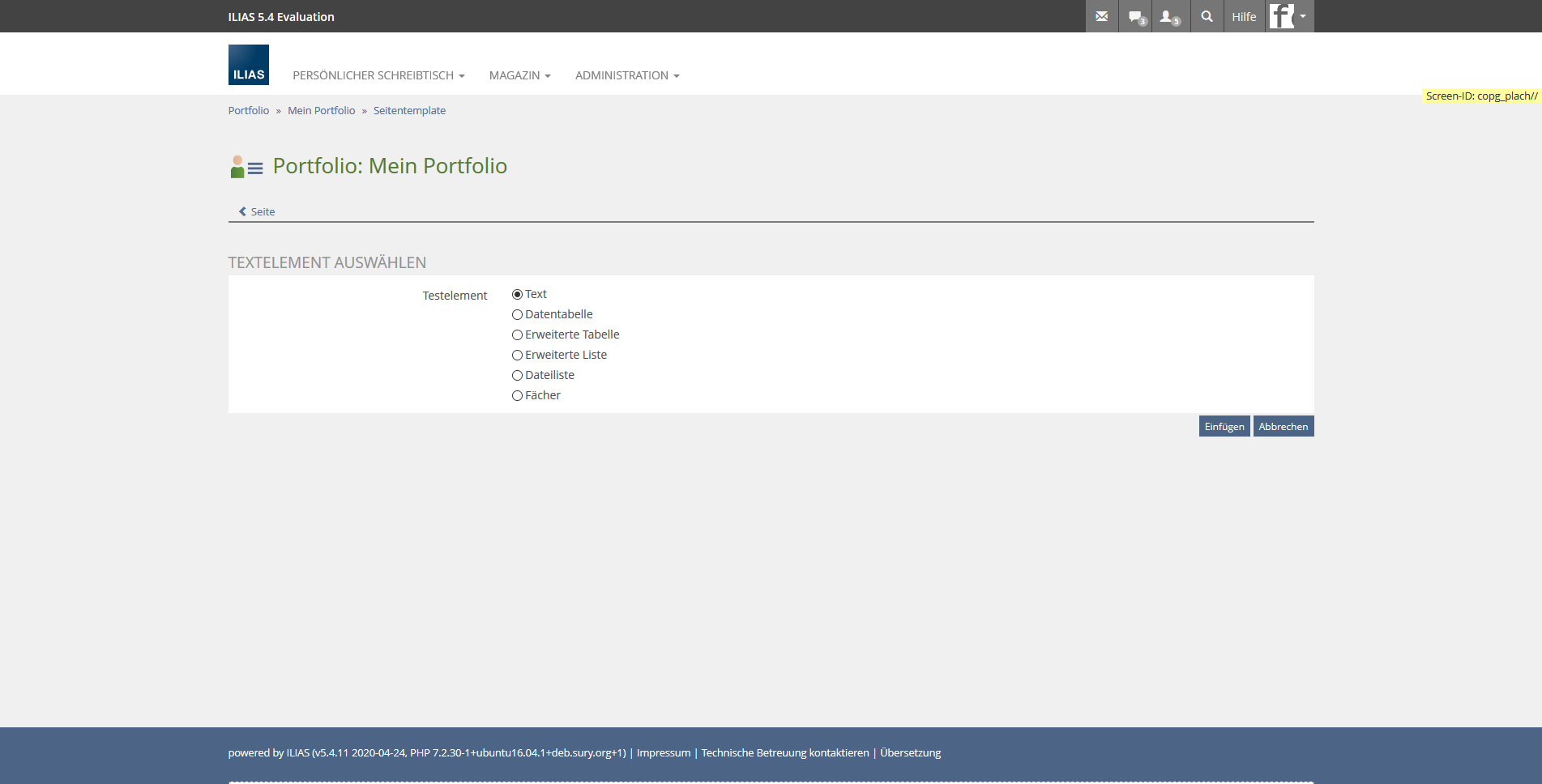Choose the Dateiliste radio option

517,376
